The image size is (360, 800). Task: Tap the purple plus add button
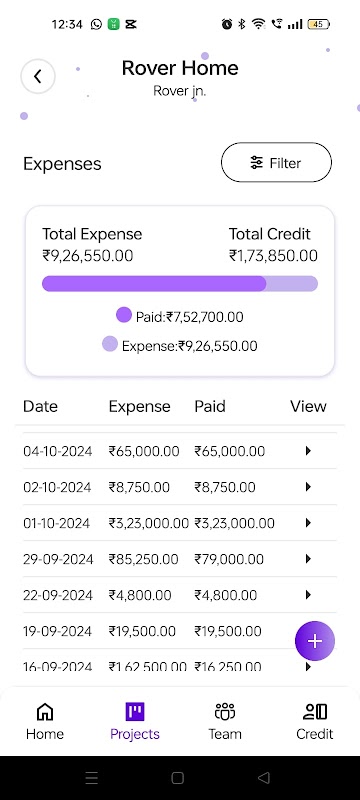click(x=315, y=641)
